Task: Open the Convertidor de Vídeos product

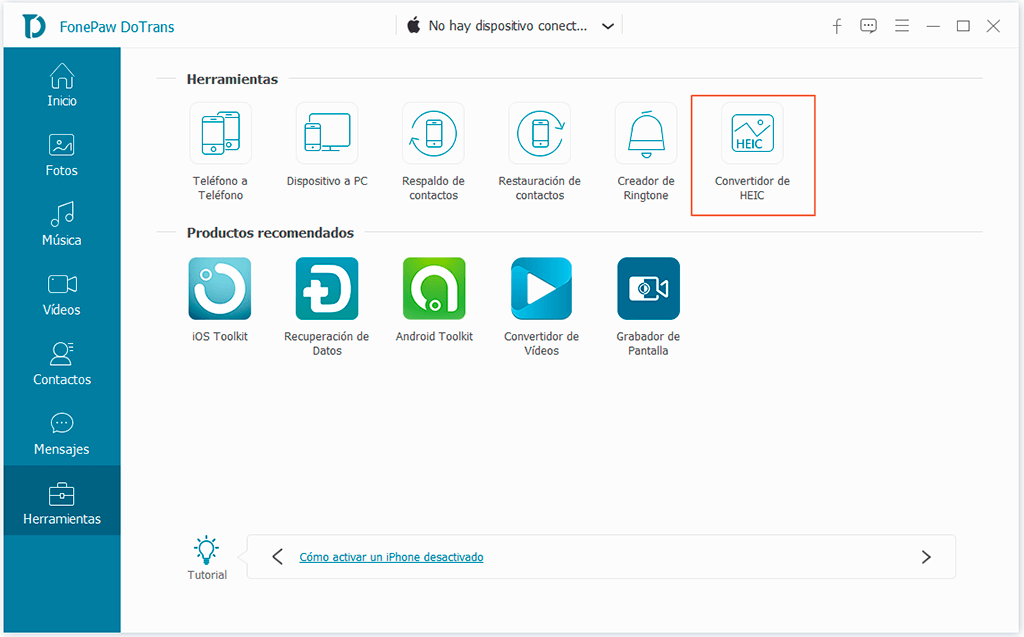Action: pyautogui.click(x=541, y=288)
